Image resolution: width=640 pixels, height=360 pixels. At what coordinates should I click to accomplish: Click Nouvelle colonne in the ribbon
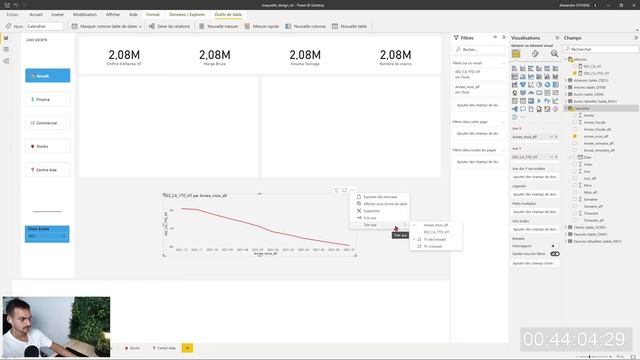pos(305,26)
